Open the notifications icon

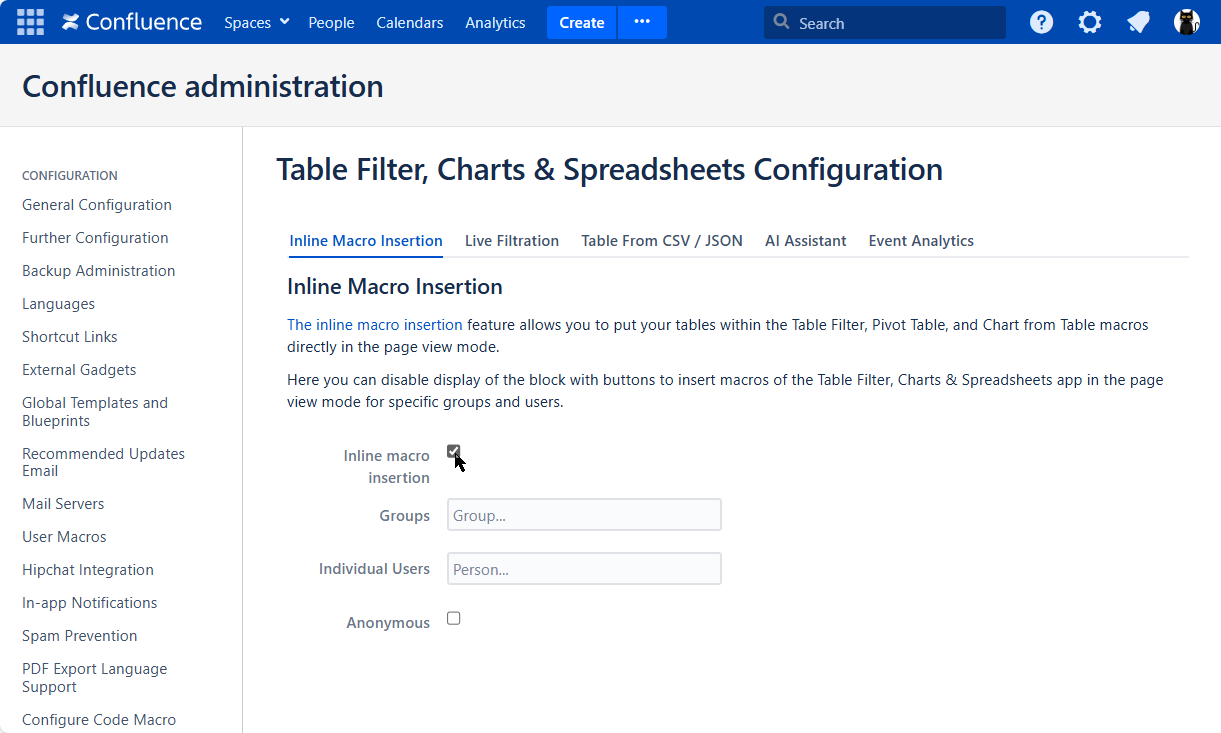click(1138, 22)
